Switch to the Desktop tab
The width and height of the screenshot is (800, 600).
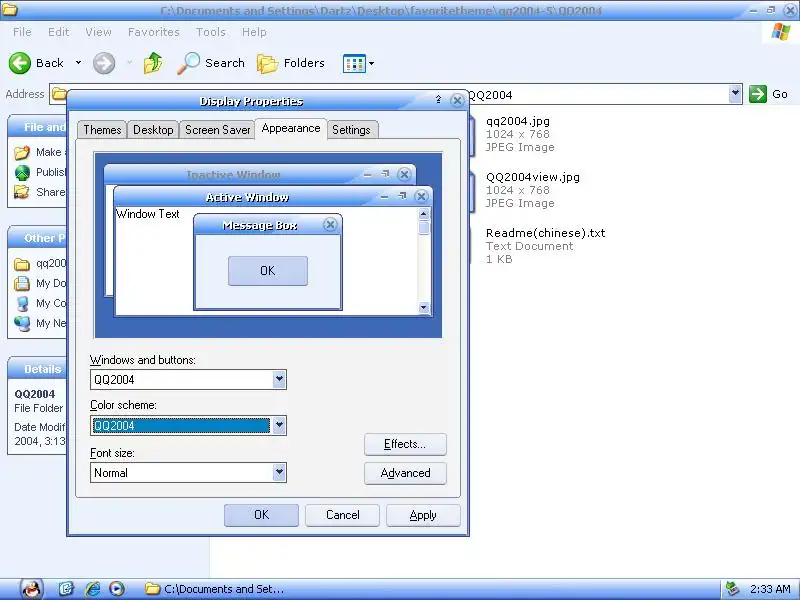click(153, 130)
